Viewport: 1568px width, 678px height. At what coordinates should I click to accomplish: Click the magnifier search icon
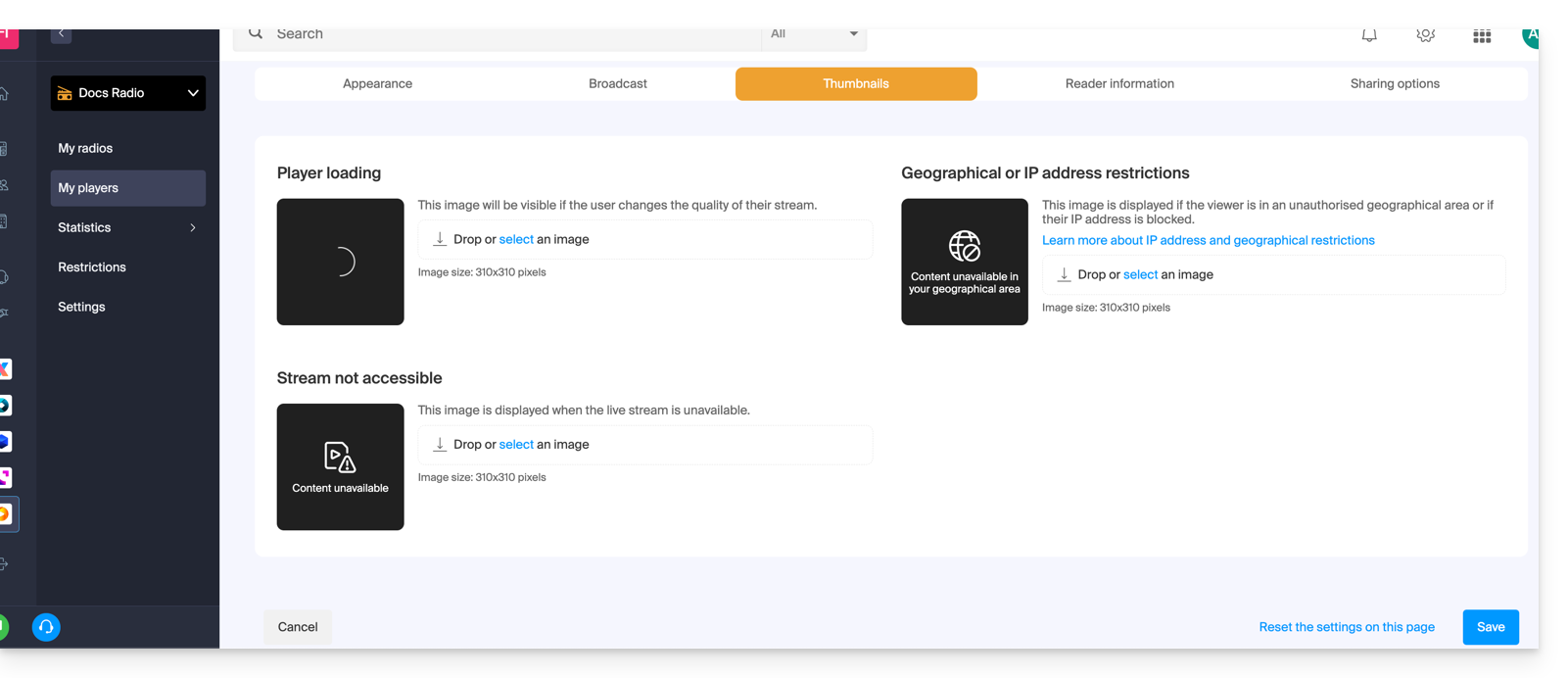(x=256, y=34)
